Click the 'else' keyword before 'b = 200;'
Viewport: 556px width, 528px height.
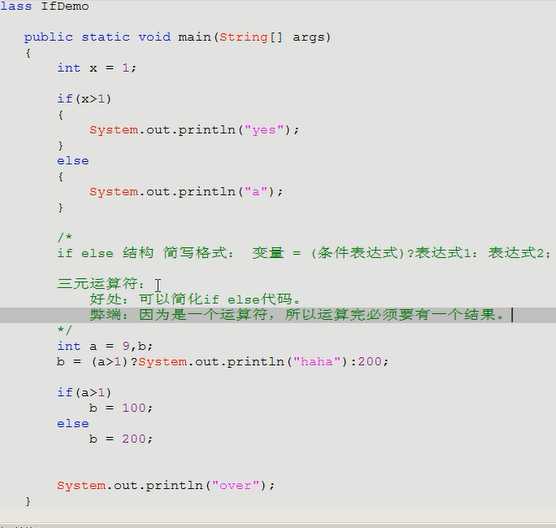point(73,423)
